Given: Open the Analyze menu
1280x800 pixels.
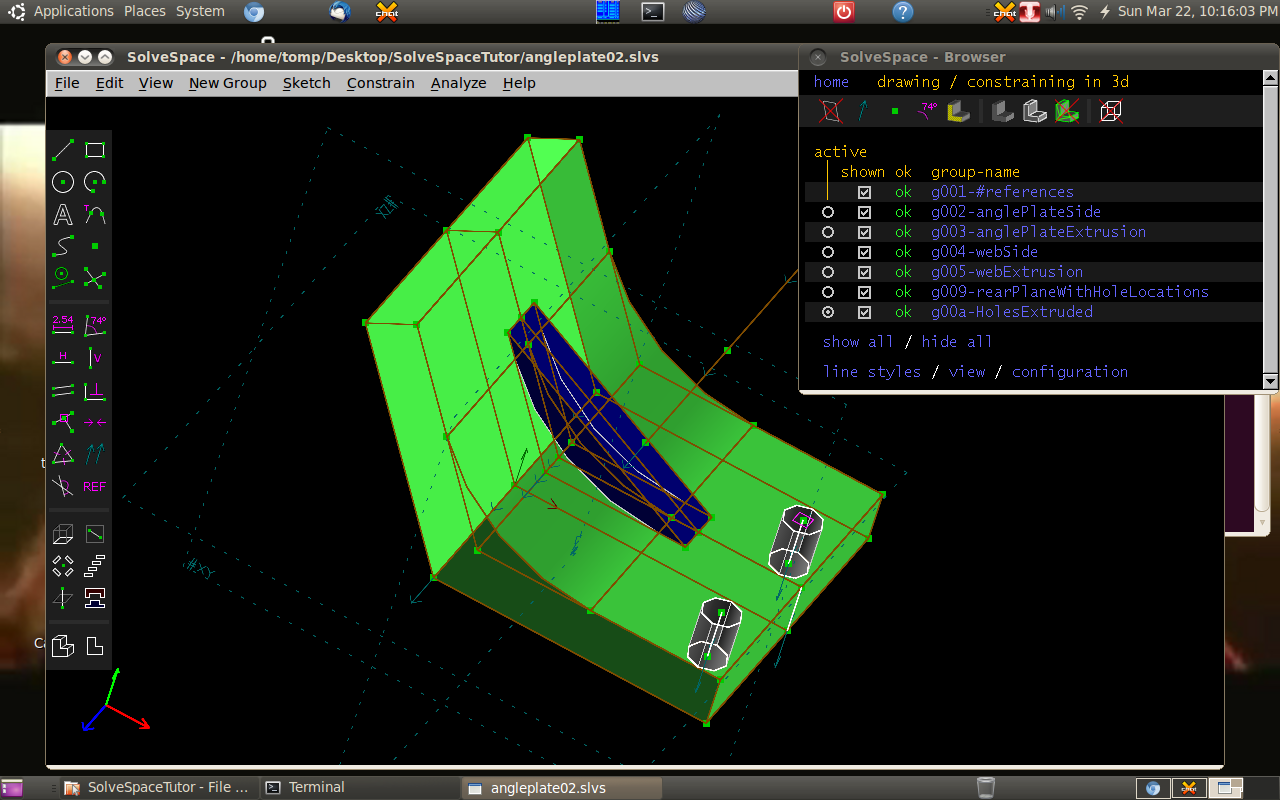Looking at the screenshot, I should (458, 83).
